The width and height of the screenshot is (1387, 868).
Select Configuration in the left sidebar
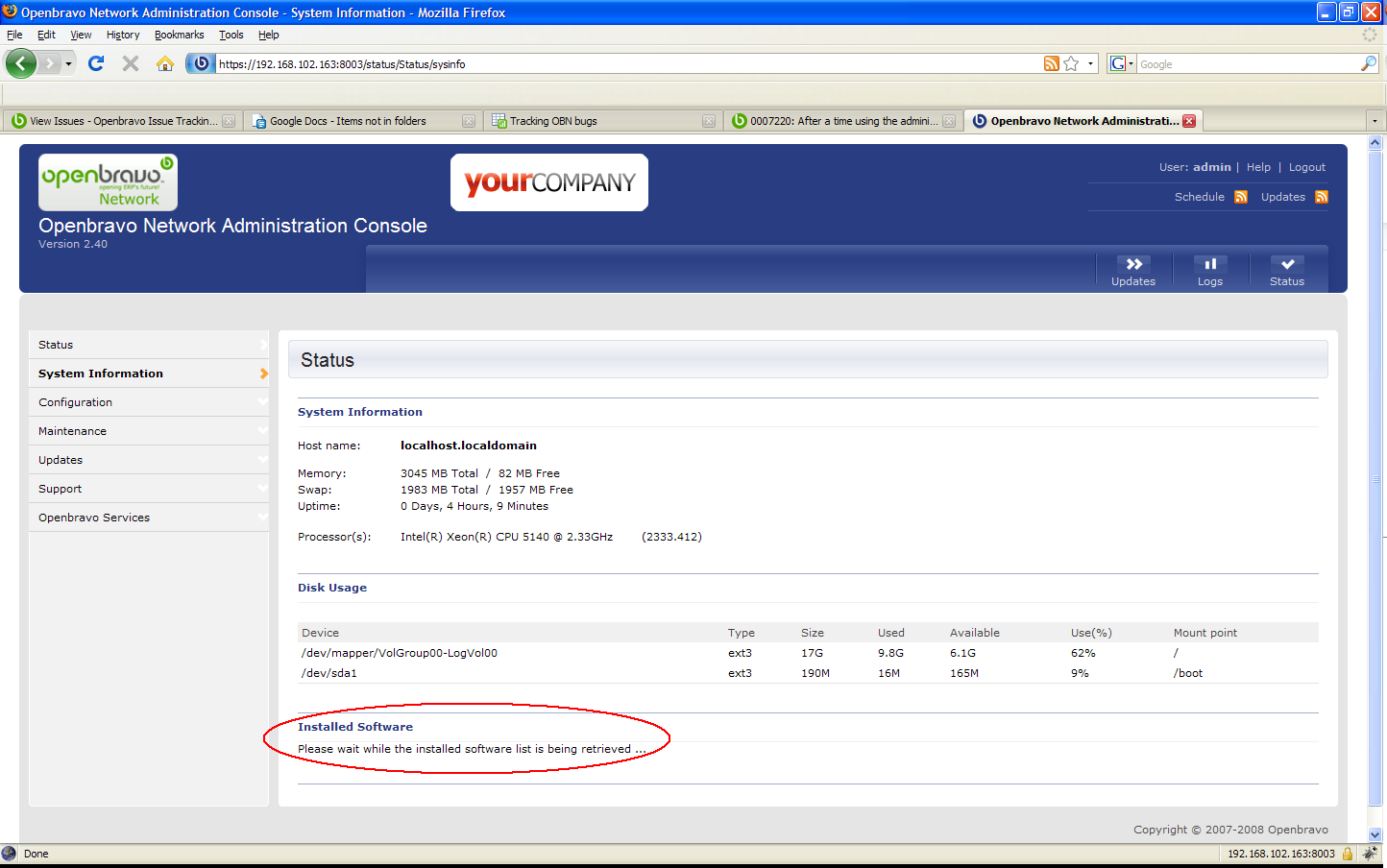75,402
